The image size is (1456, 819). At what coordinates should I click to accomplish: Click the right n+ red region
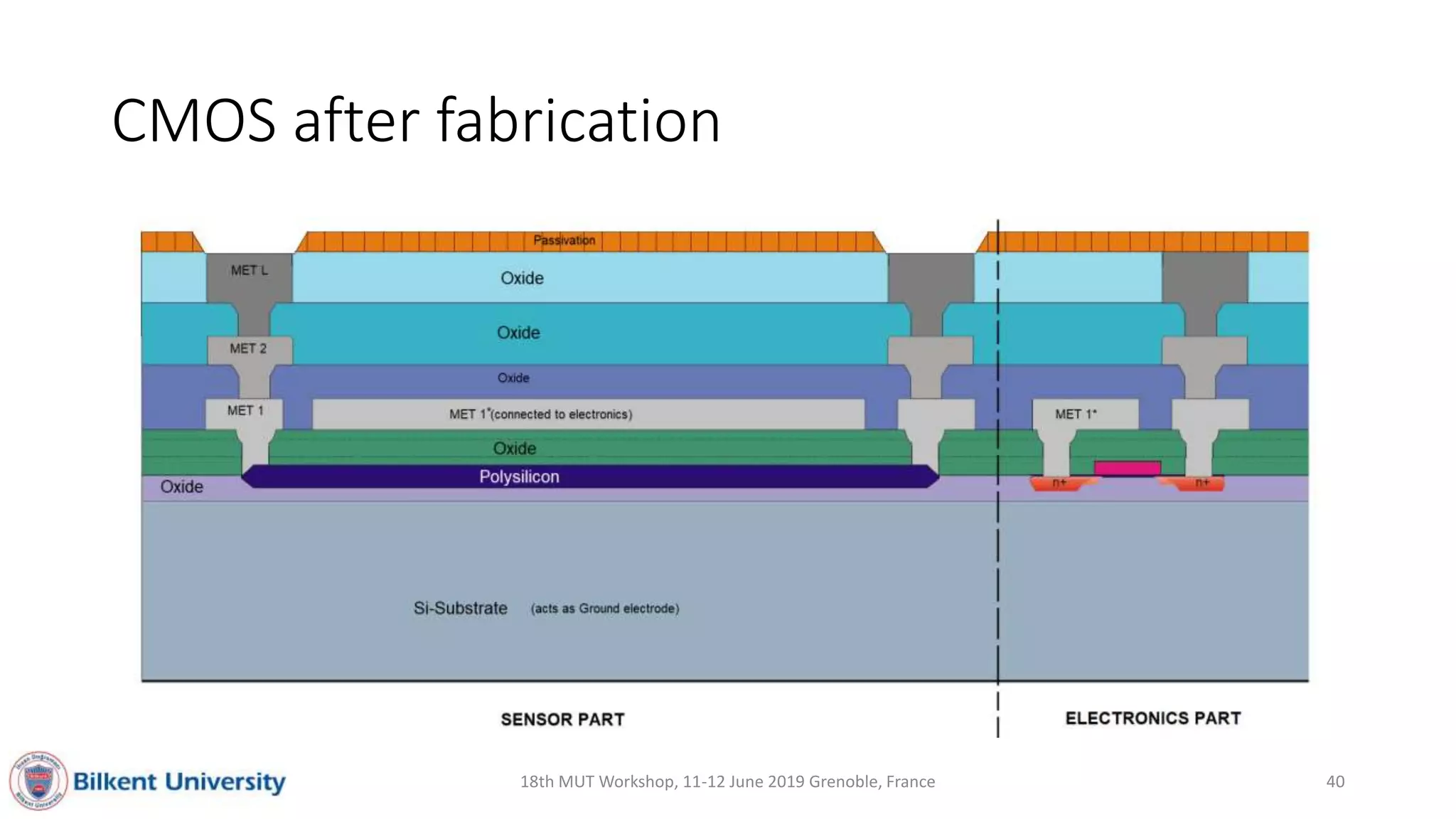[1201, 483]
